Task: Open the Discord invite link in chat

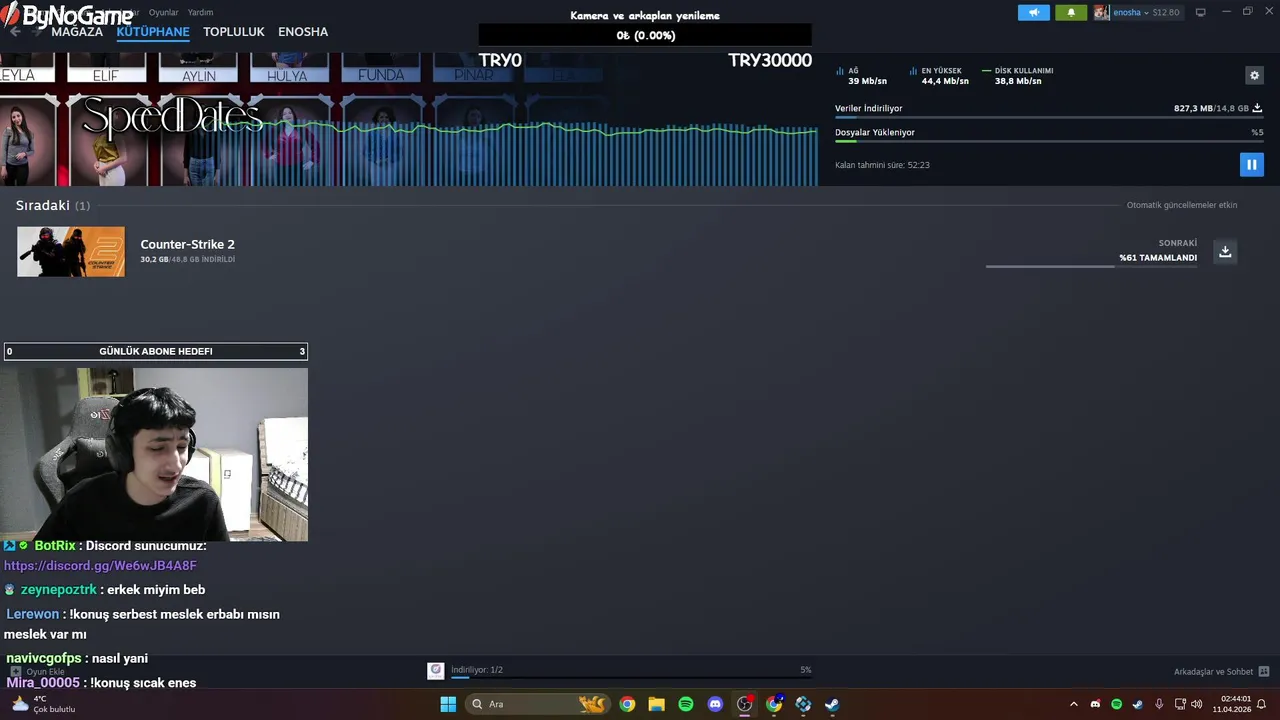Action: coord(100,566)
